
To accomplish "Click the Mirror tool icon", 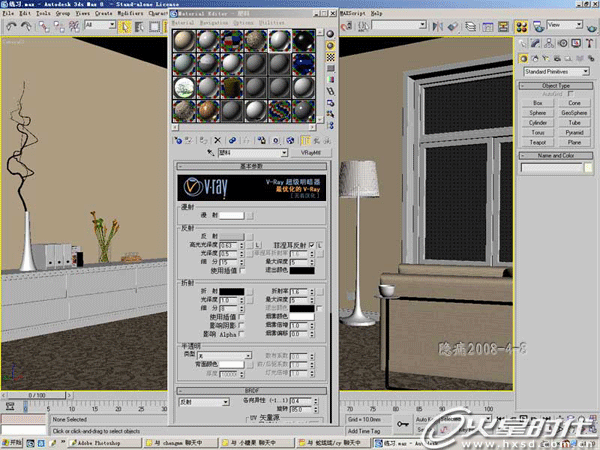I will click(437, 26).
